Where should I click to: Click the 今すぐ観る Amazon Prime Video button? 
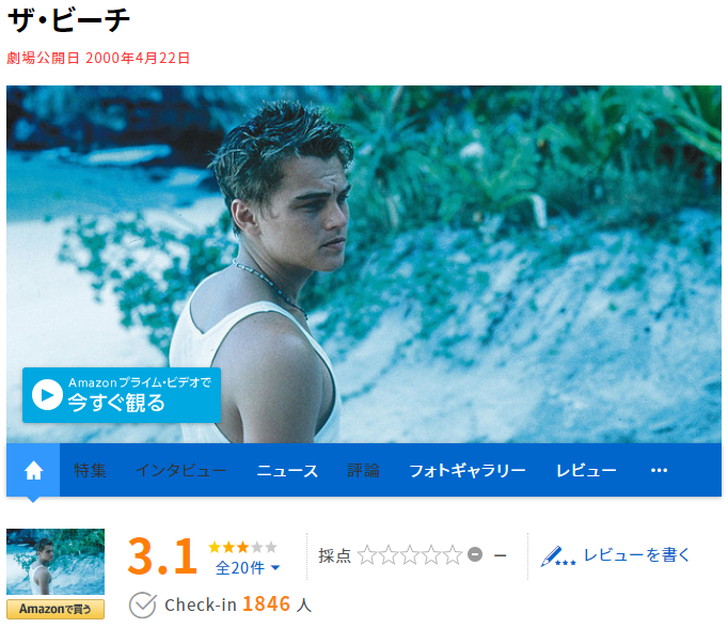click(x=122, y=395)
